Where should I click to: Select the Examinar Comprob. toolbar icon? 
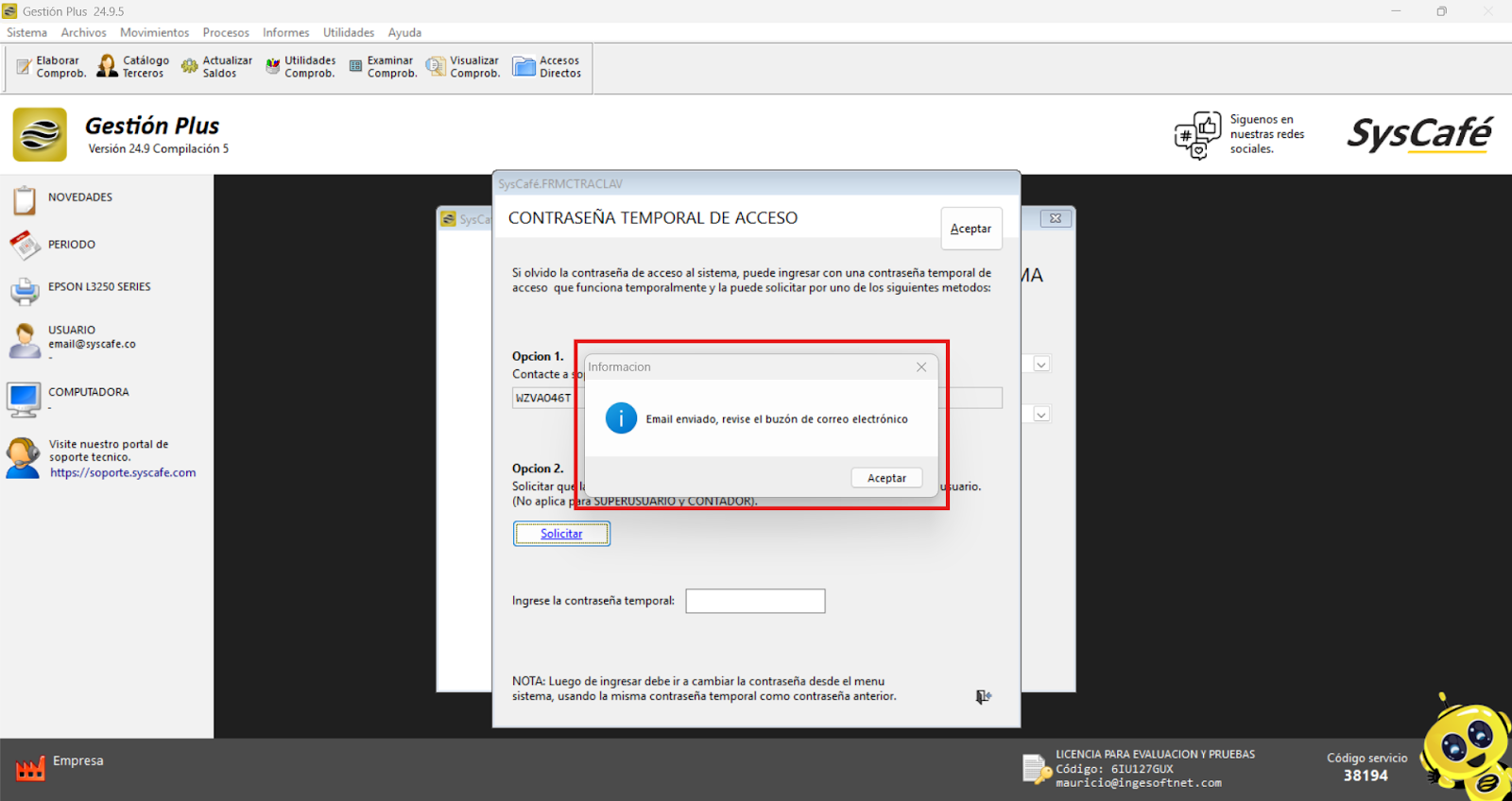tap(355, 66)
